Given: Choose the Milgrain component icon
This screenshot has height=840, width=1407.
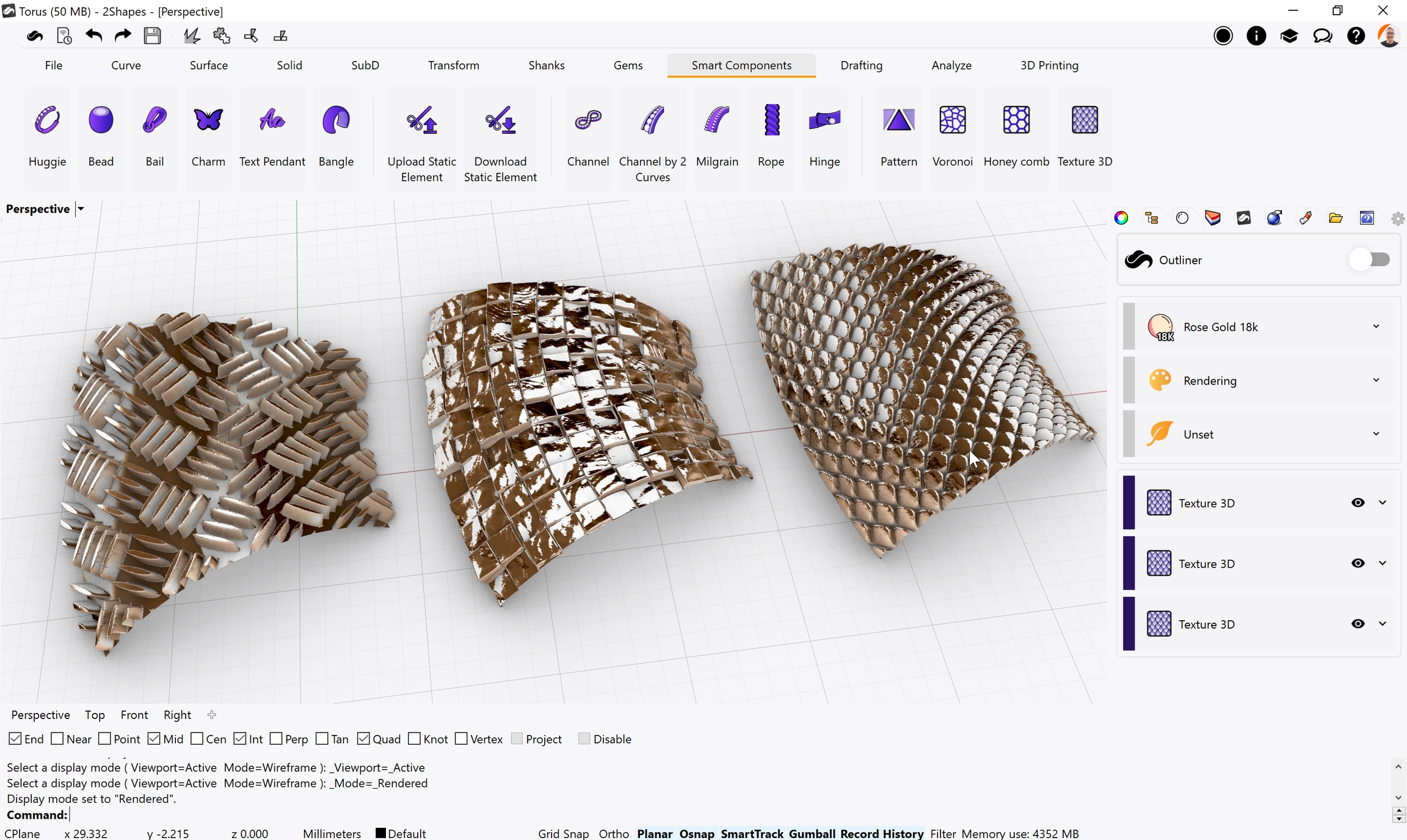Looking at the screenshot, I should pos(716,120).
